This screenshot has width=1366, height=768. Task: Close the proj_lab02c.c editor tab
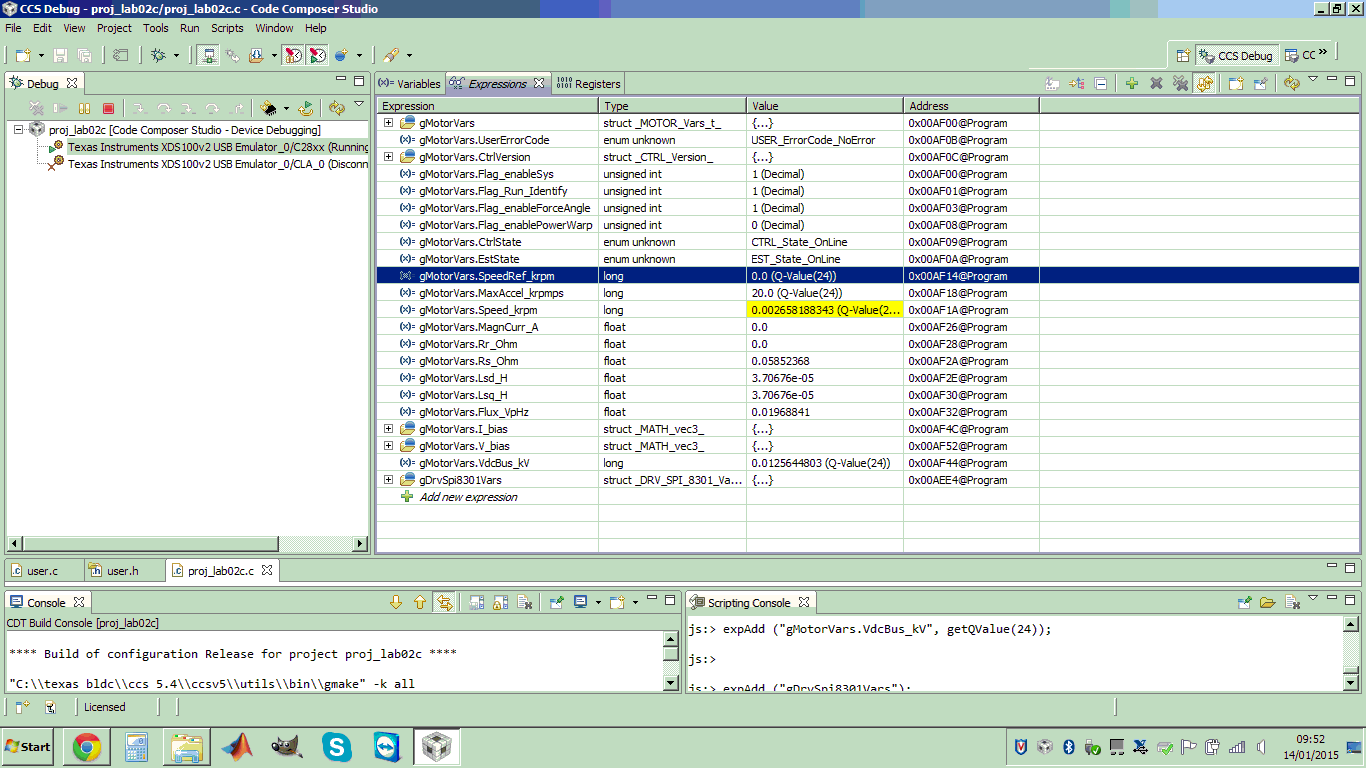(267, 571)
